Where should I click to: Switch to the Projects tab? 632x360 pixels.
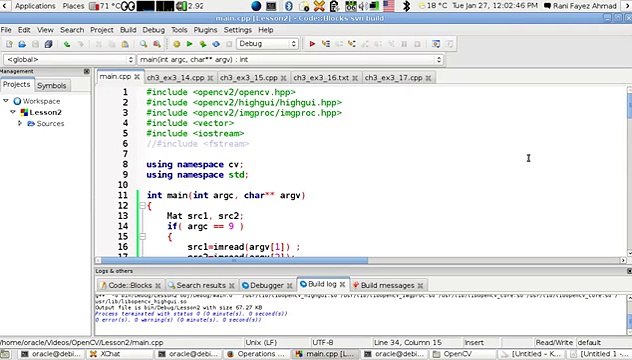[17, 84]
